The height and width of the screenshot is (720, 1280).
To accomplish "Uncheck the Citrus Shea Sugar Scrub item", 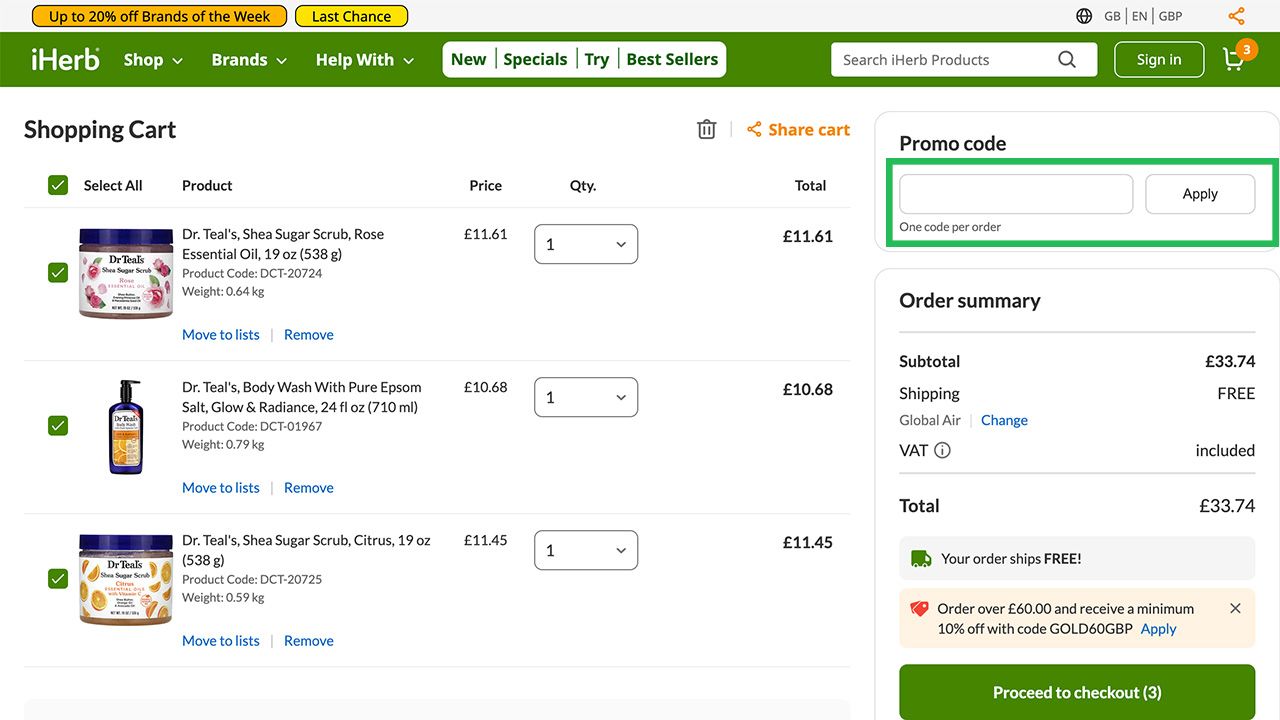I will (58, 578).
